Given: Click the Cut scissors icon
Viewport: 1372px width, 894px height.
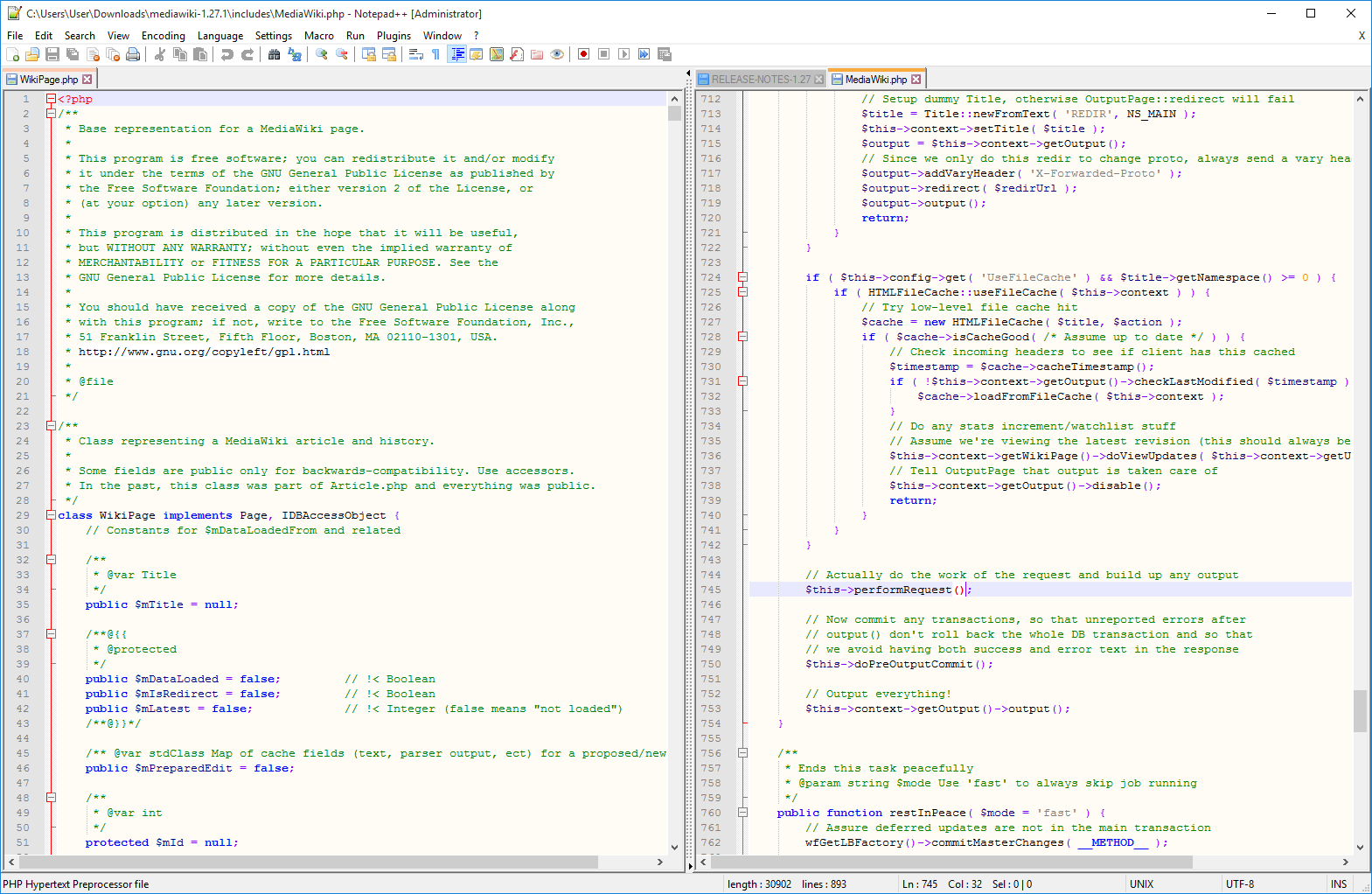Looking at the screenshot, I should pos(160,54).
